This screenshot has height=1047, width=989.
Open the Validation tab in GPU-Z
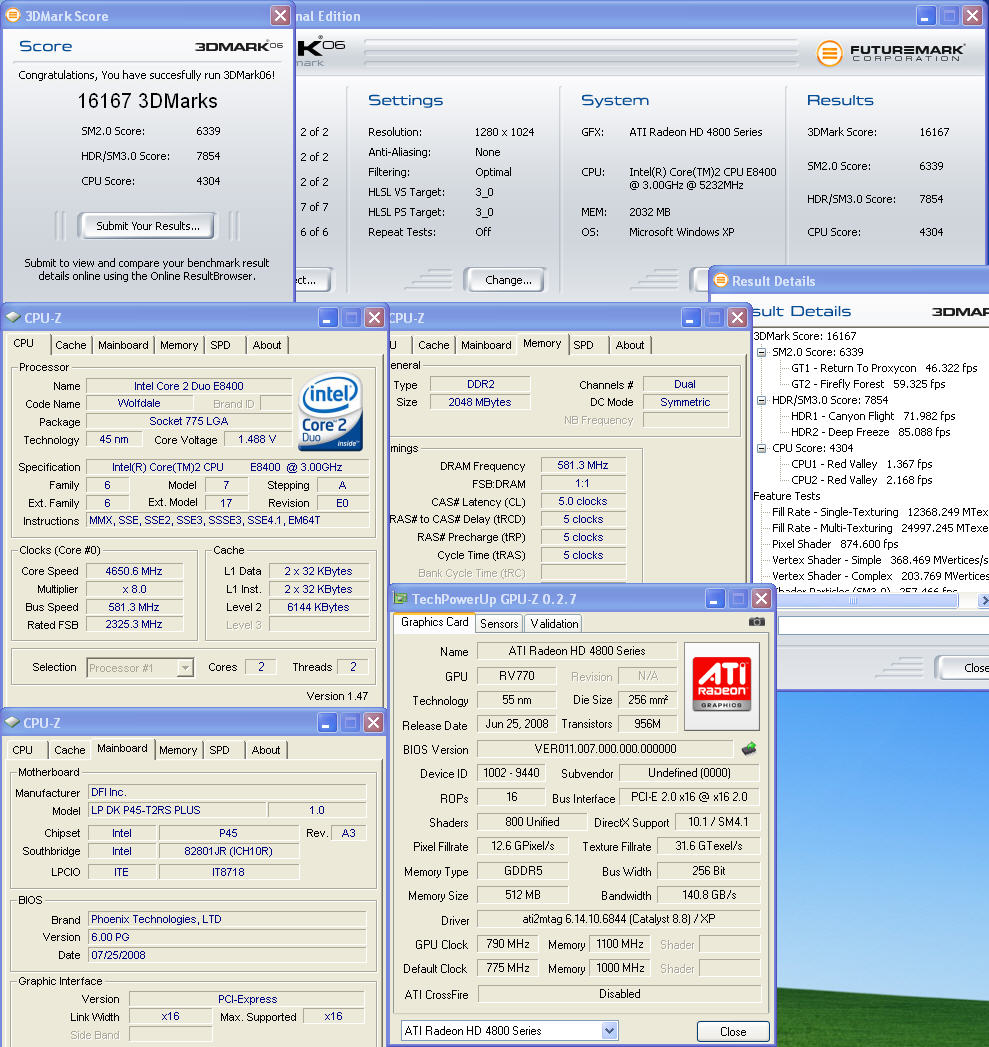click(554, 624)
